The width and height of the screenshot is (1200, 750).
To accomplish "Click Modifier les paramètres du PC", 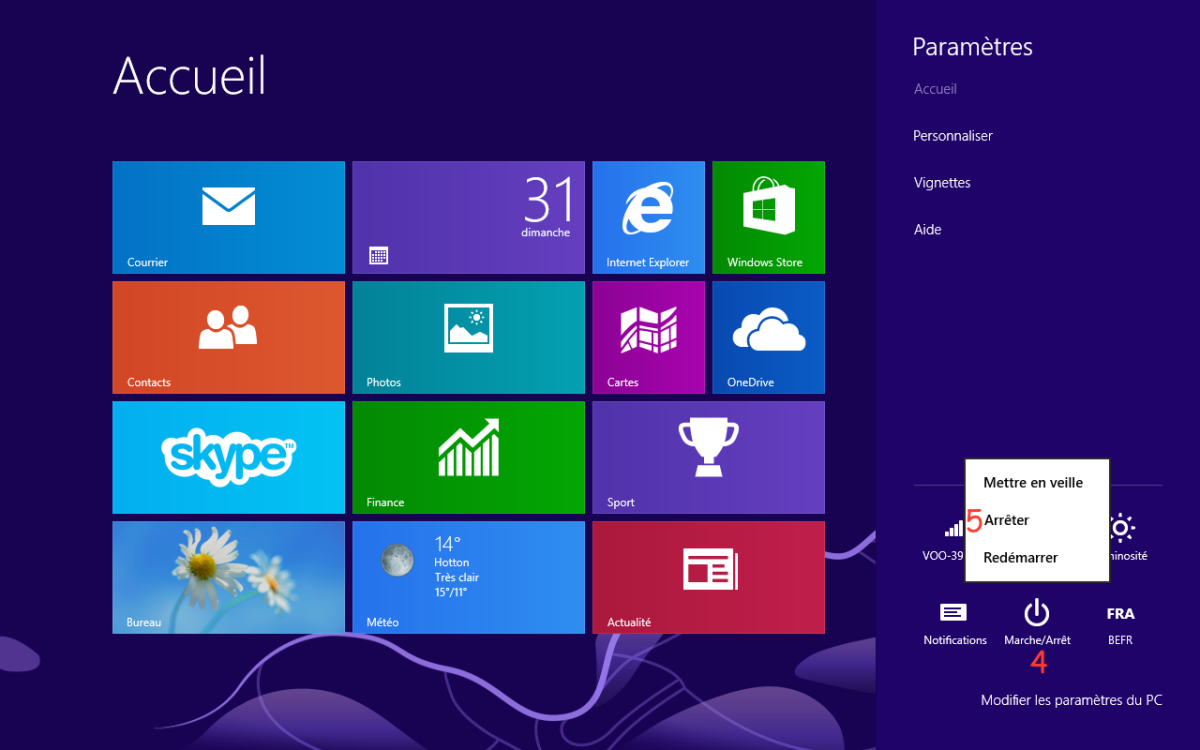I will (1071, 701).
